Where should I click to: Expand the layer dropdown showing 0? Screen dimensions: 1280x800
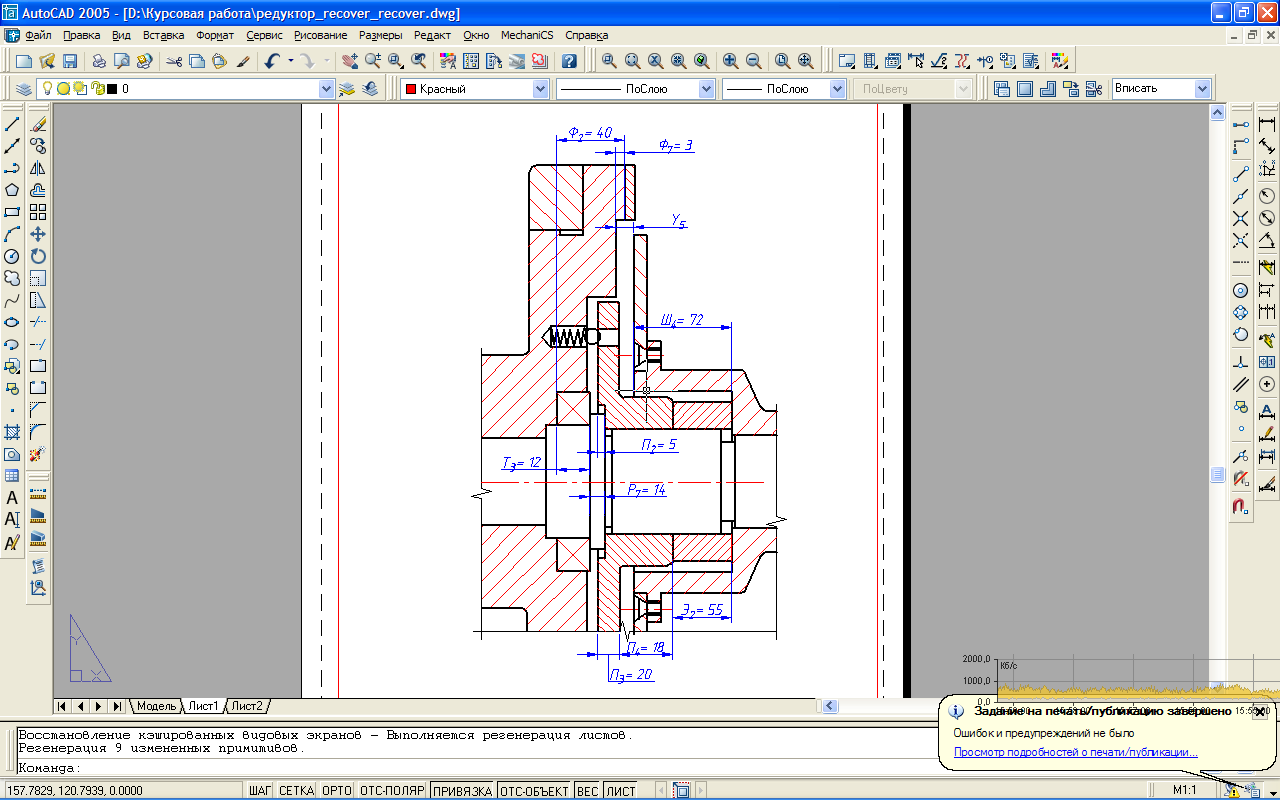(x=326, y=89)
